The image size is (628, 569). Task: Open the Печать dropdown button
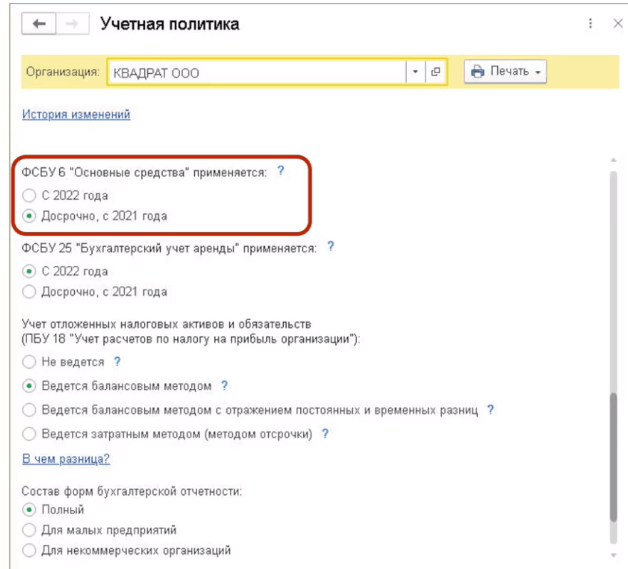tap(506, 72)
